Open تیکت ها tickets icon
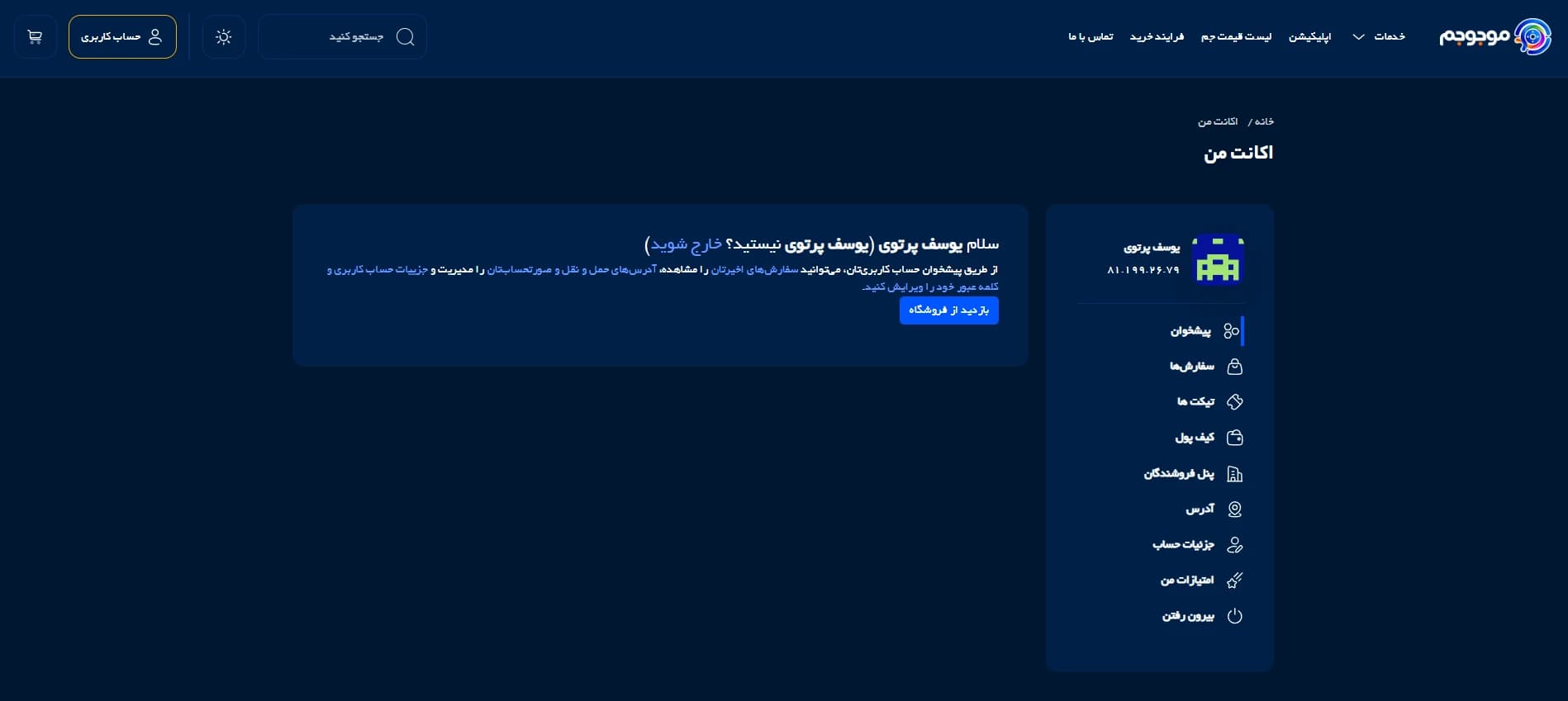 1234,402
